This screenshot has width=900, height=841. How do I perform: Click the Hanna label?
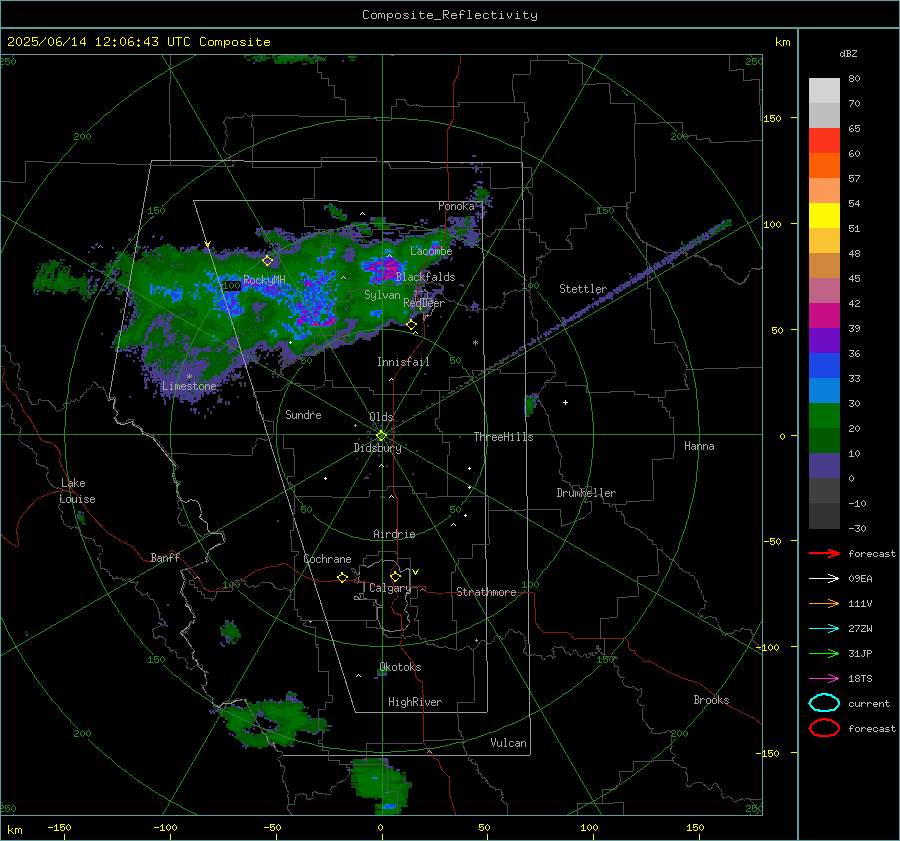coord(699,446)
